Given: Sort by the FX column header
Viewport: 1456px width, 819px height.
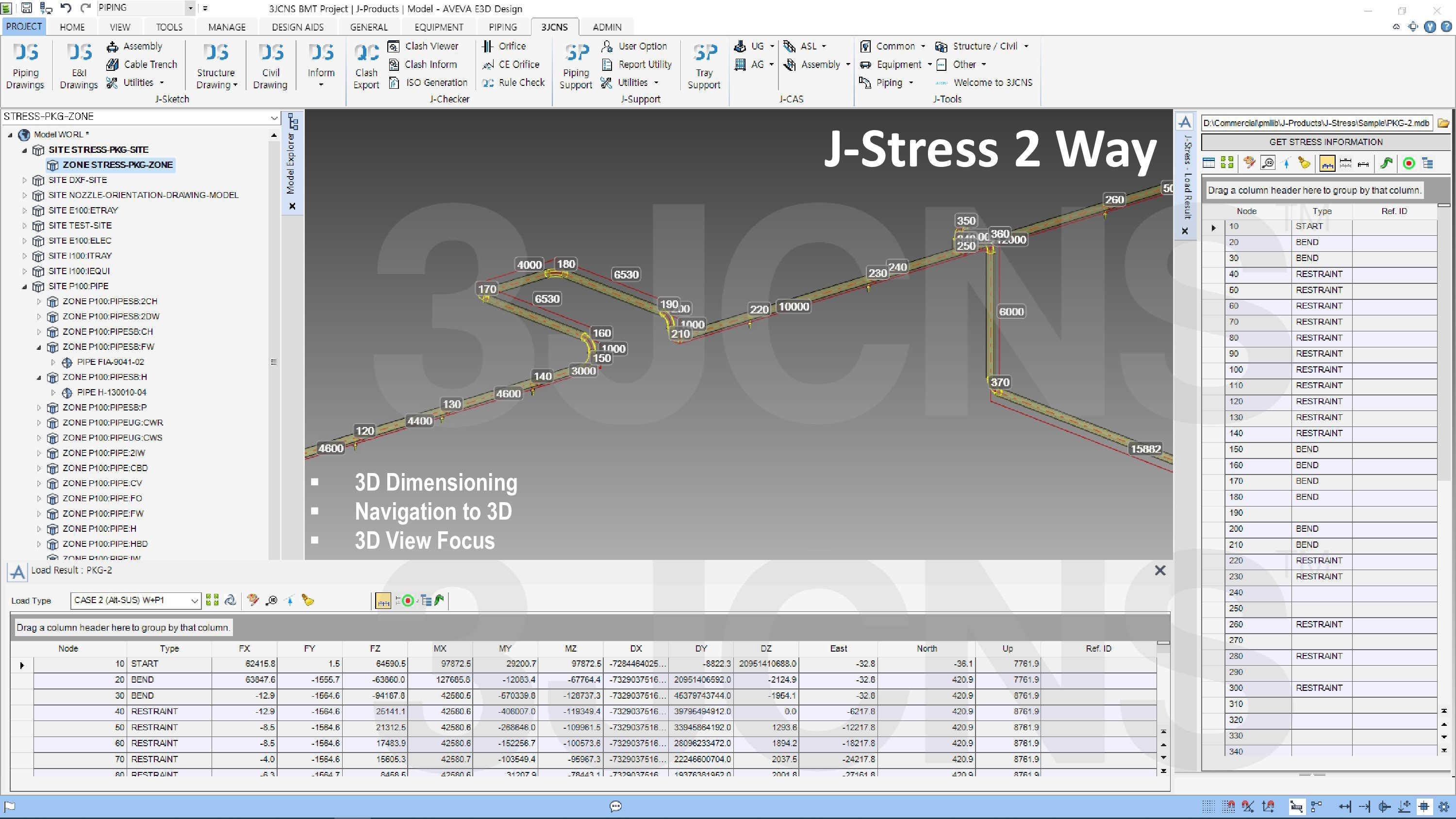Looking at the screenshot, I should click(x=244, y=649).
